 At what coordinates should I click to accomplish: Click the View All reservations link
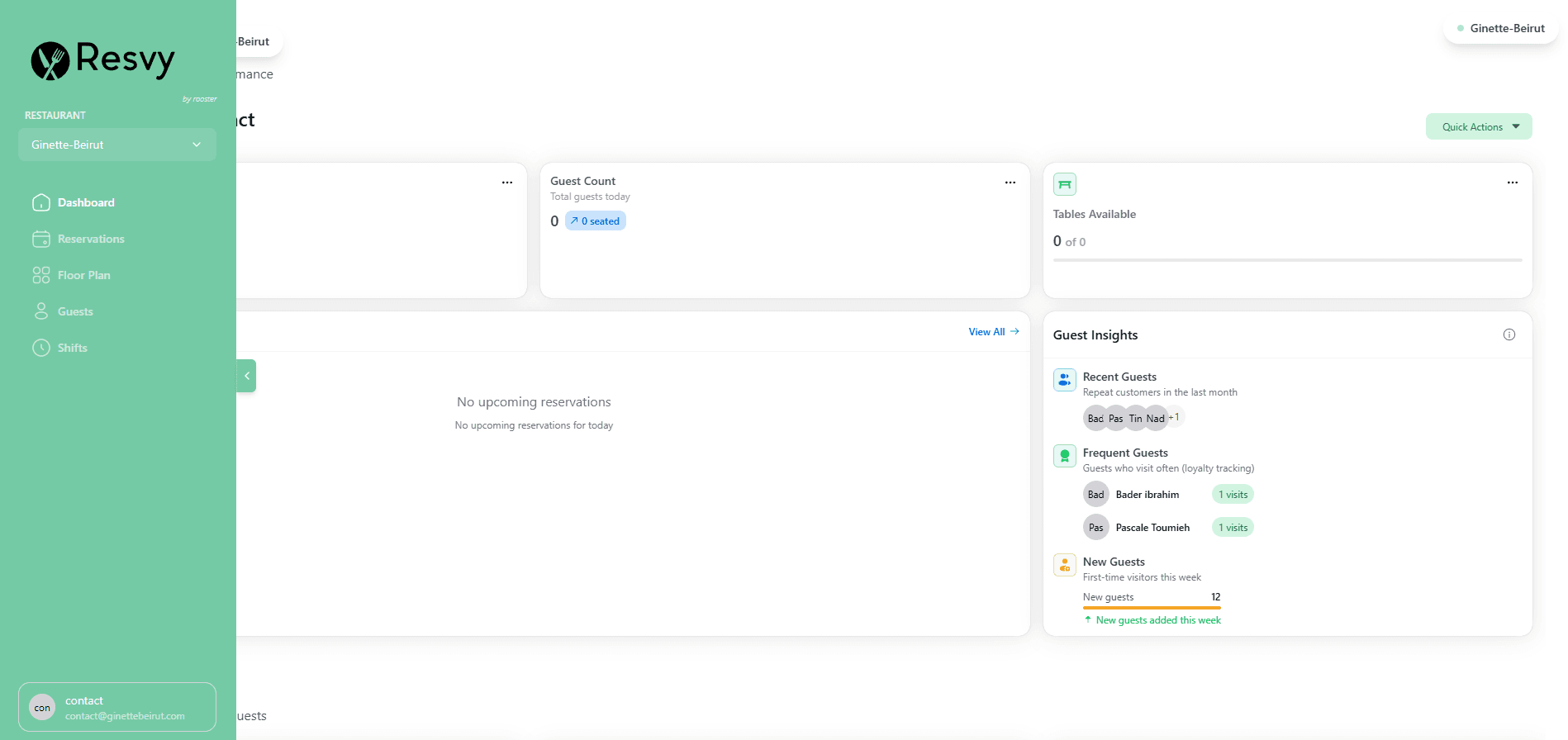(993, 332)
